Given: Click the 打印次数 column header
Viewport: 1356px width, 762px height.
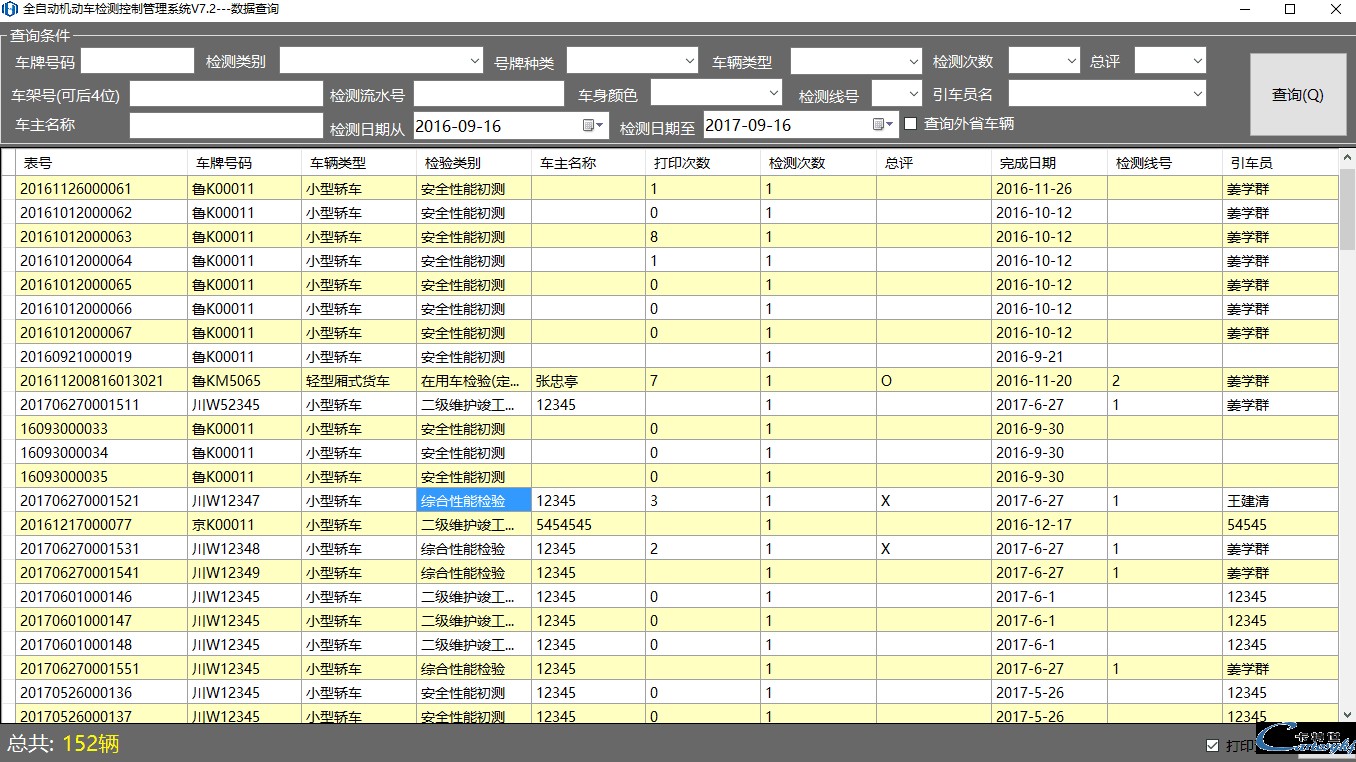Looking at the screenshot, I should (703, 163).
